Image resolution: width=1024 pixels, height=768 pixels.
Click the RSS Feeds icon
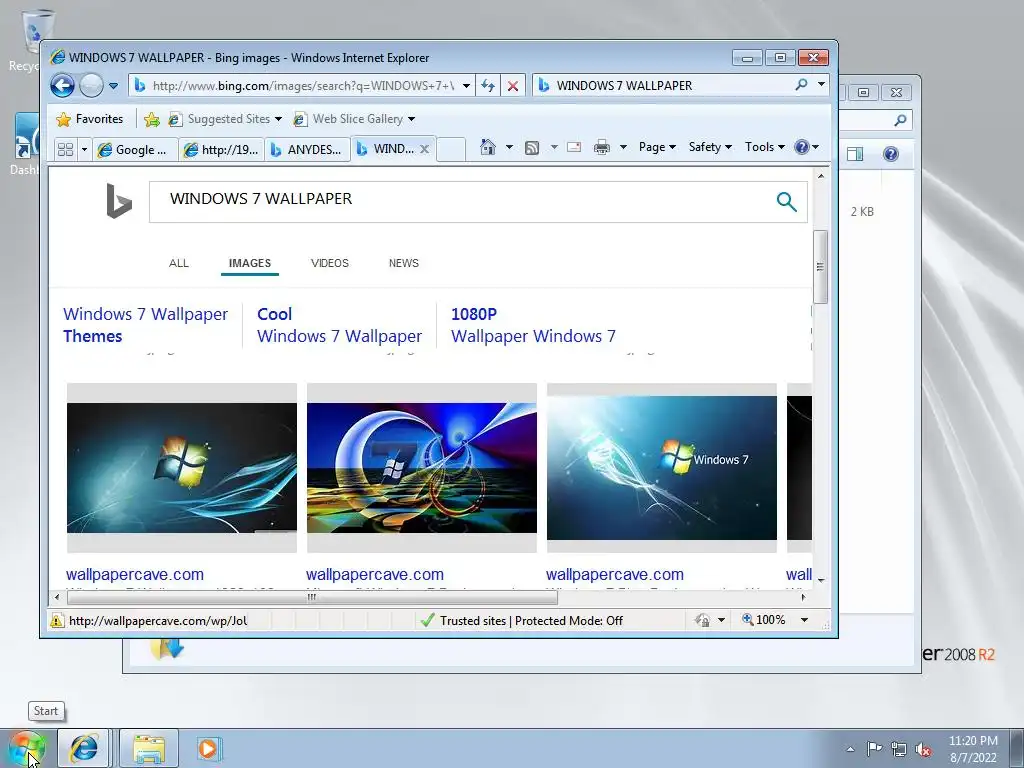click(532, 148)
